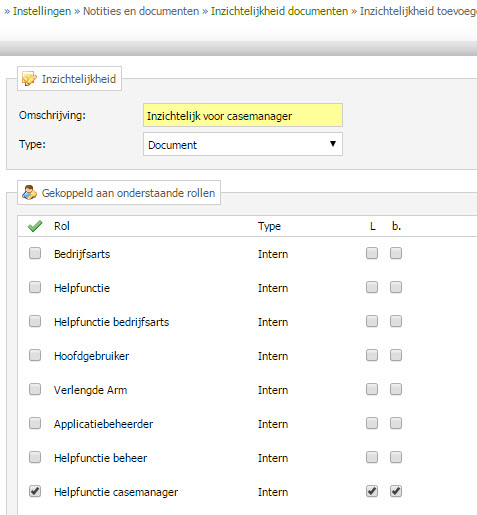Uncheck the Helpfunctie casemanager role checkbox

pos(35,491)
